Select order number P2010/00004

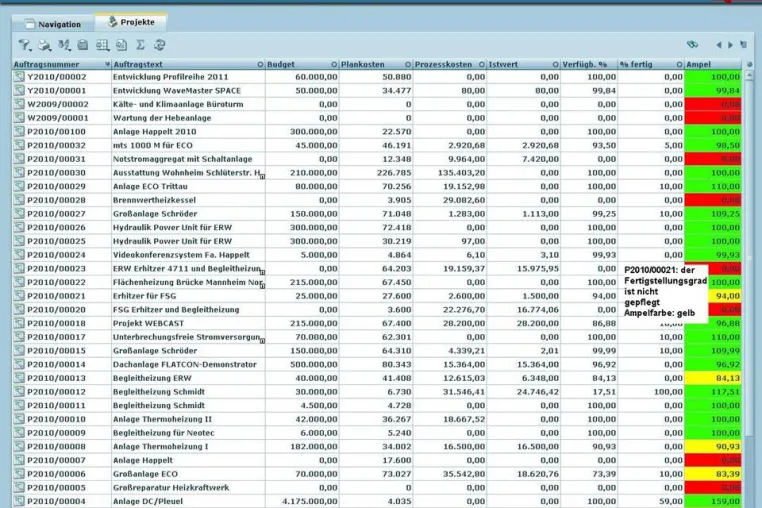56,501
